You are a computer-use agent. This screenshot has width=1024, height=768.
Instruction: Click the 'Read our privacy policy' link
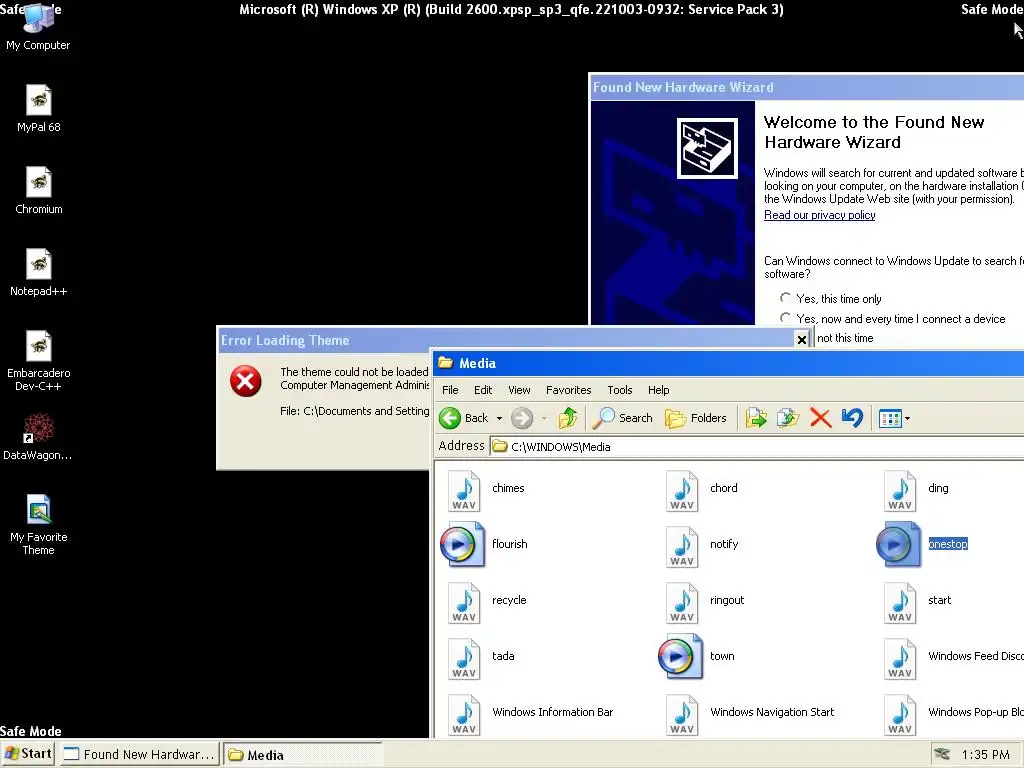point(820,215)
